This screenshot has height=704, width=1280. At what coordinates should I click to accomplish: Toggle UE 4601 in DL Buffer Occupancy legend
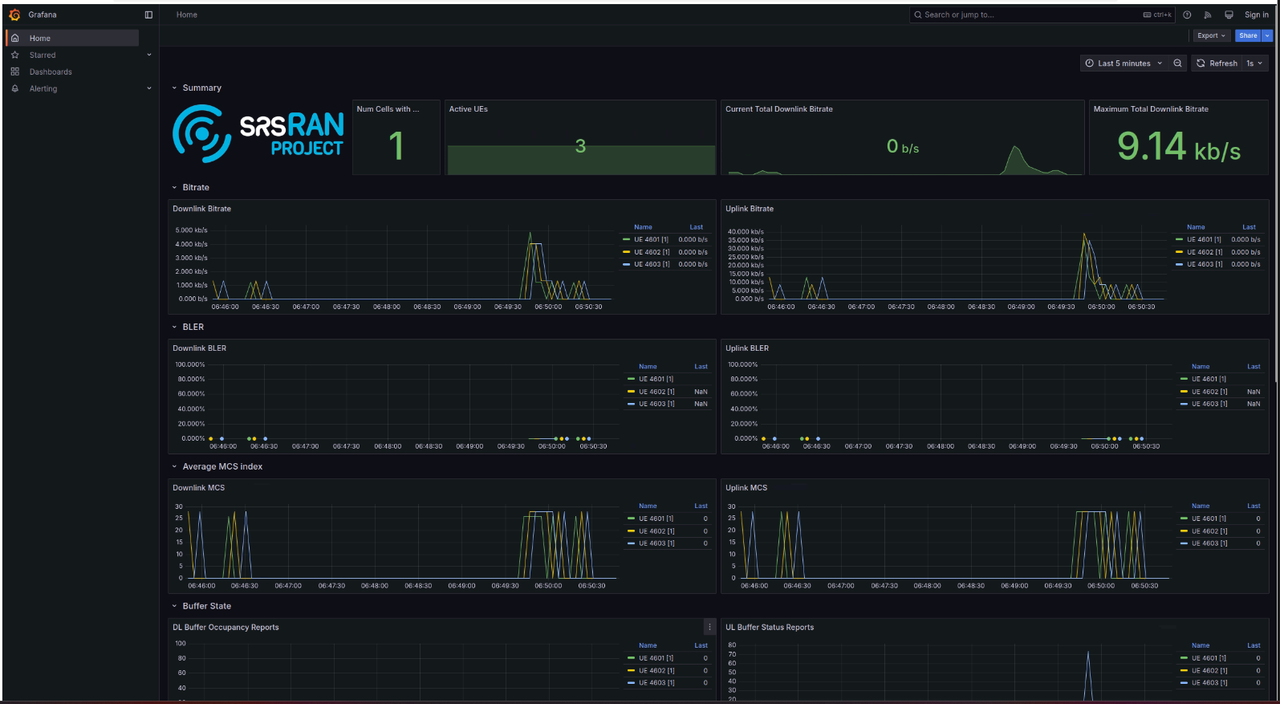[657, 658]
